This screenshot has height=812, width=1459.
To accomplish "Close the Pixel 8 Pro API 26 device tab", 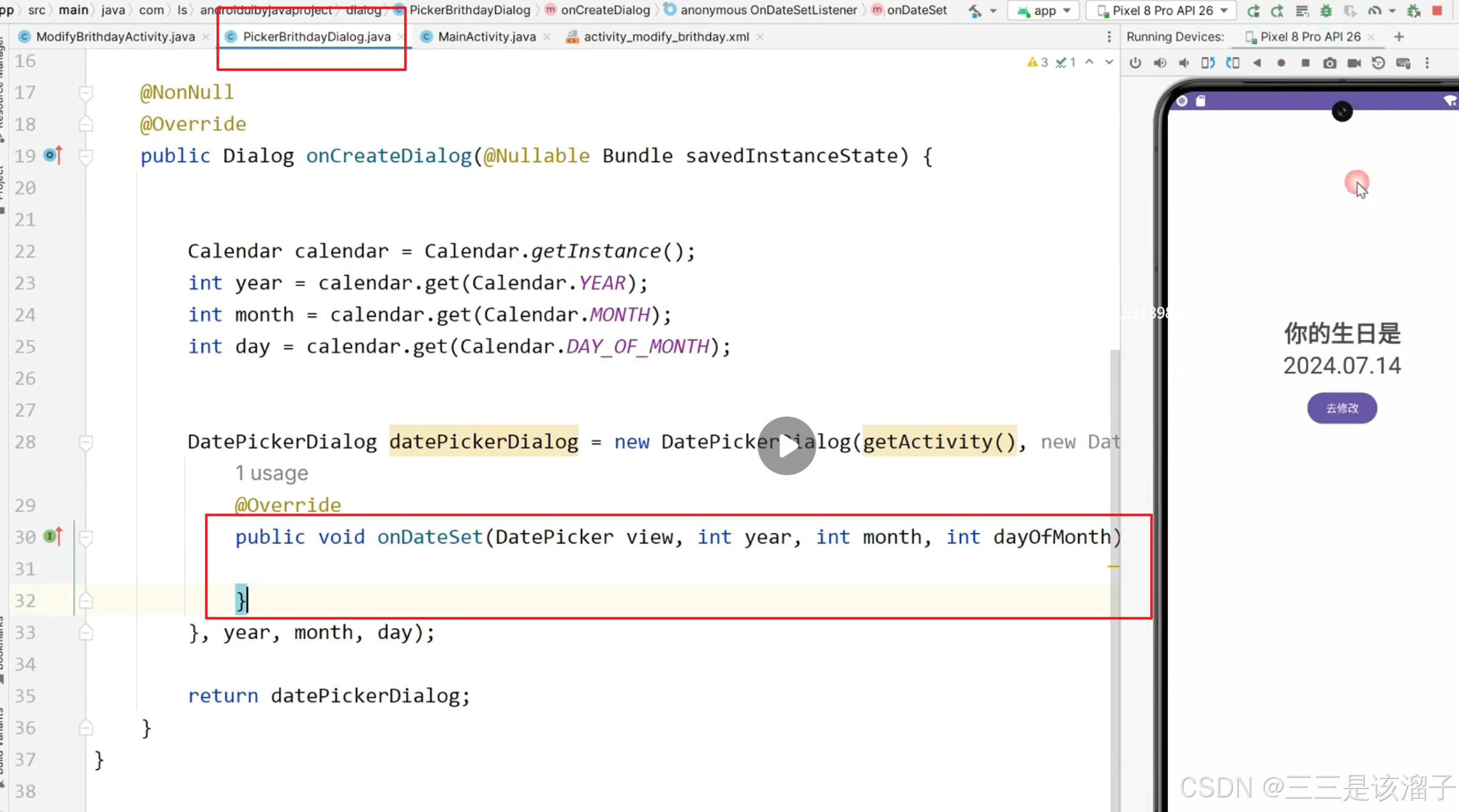I will click(x=1371, y=37).
